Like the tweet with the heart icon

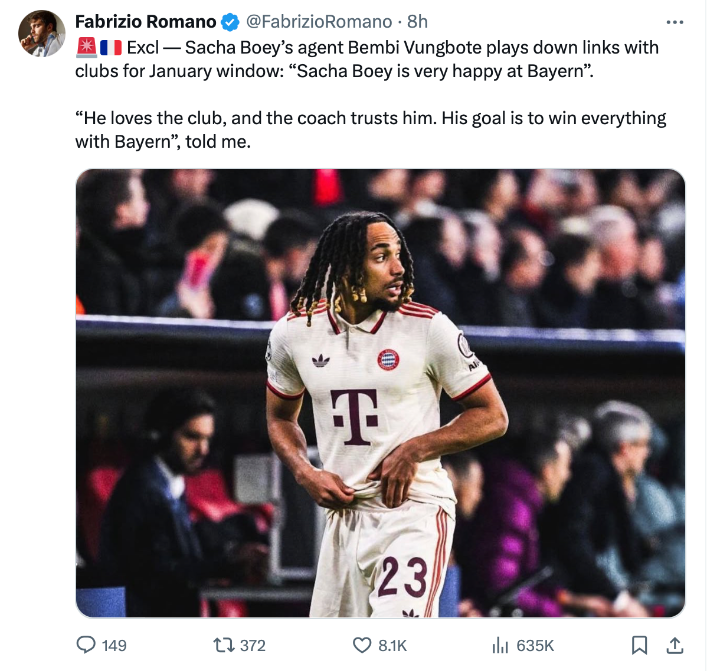click(x=362, y=645)
